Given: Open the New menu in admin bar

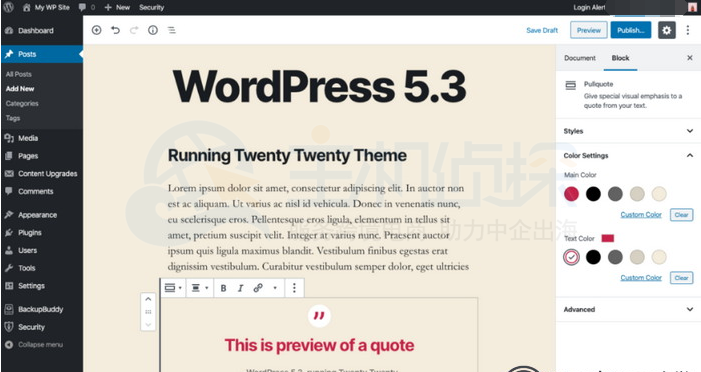Looking at the screenshot, I should click(117, 7).
